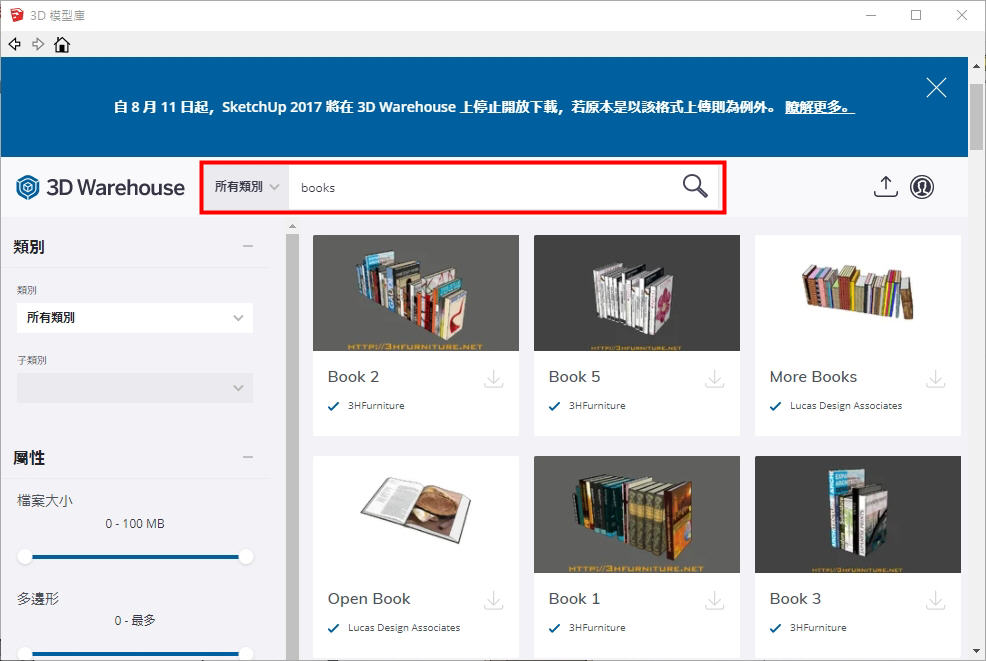Click the window scrollbar up arrow
The image size is (986, 661).
coord(977,66)
